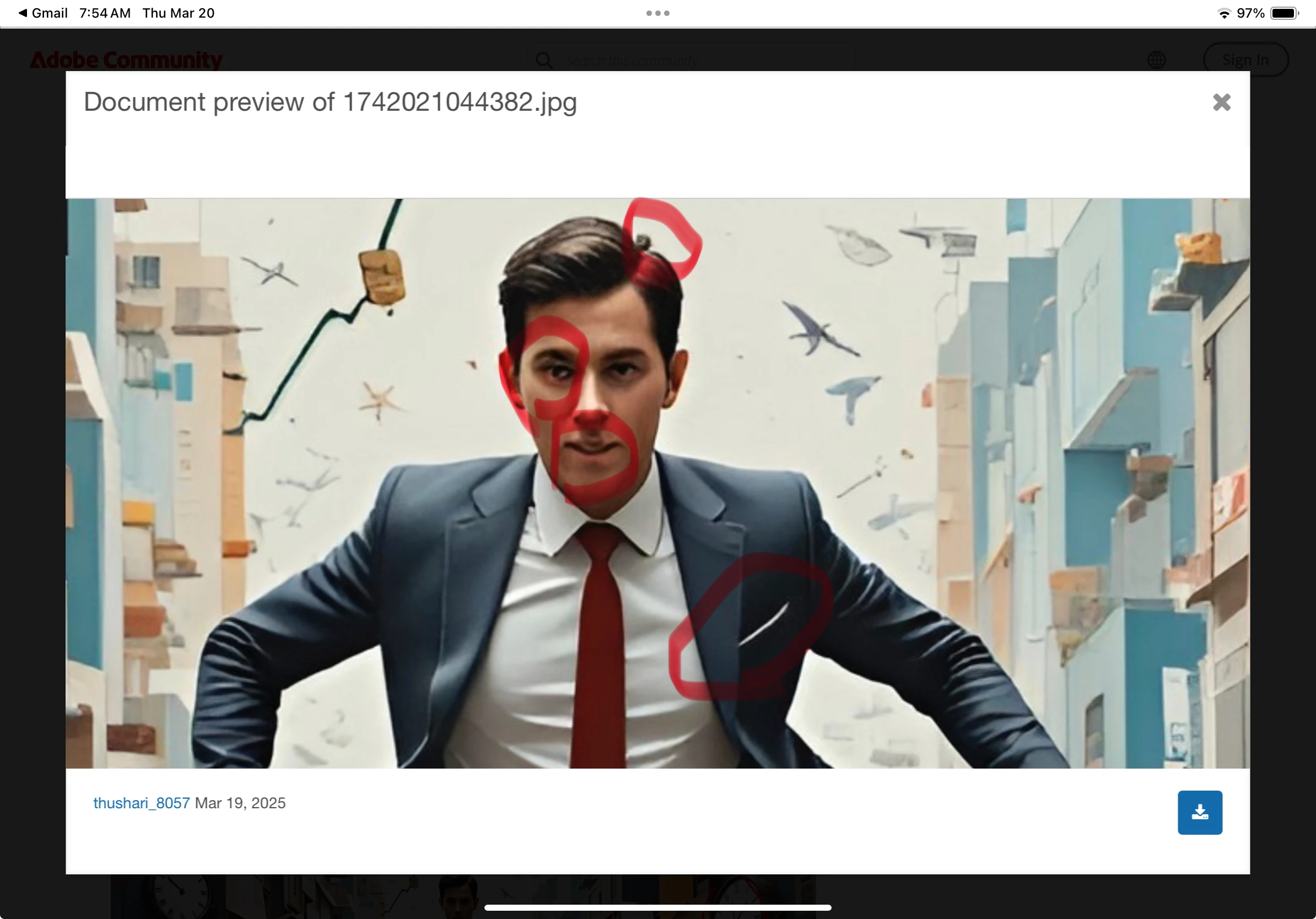Tap the Wi-Fi status icon
The height and width of the screenshot is (919, 1316).
[1224, 13]
